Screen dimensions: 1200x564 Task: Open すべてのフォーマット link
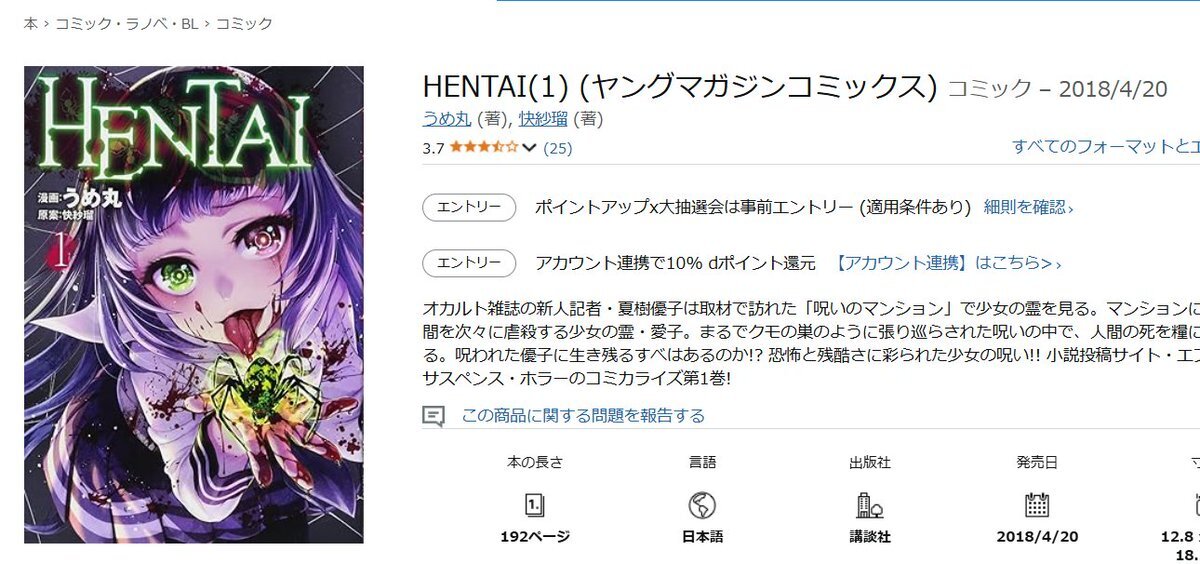coord(1105,146)
